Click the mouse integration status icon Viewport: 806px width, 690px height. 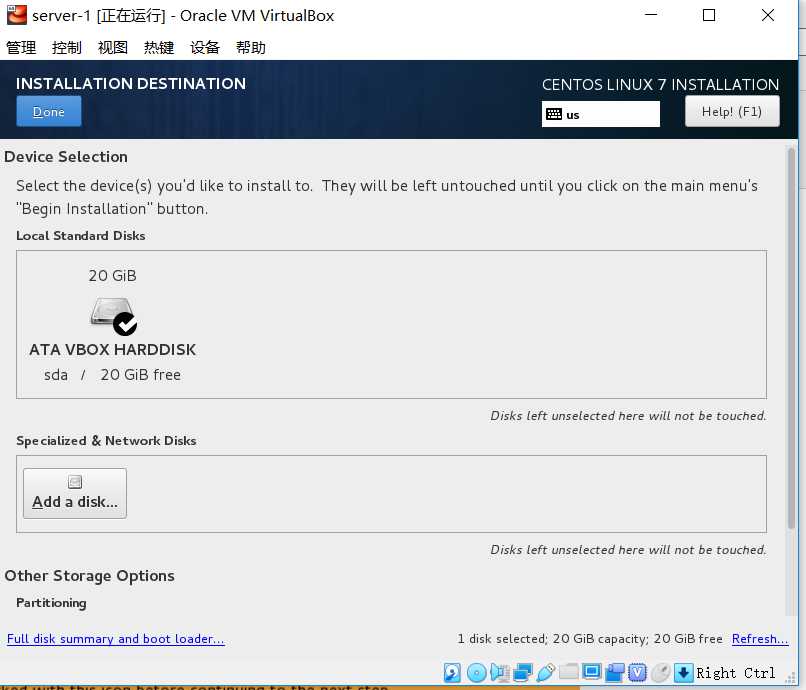click(x=661, y=672)
